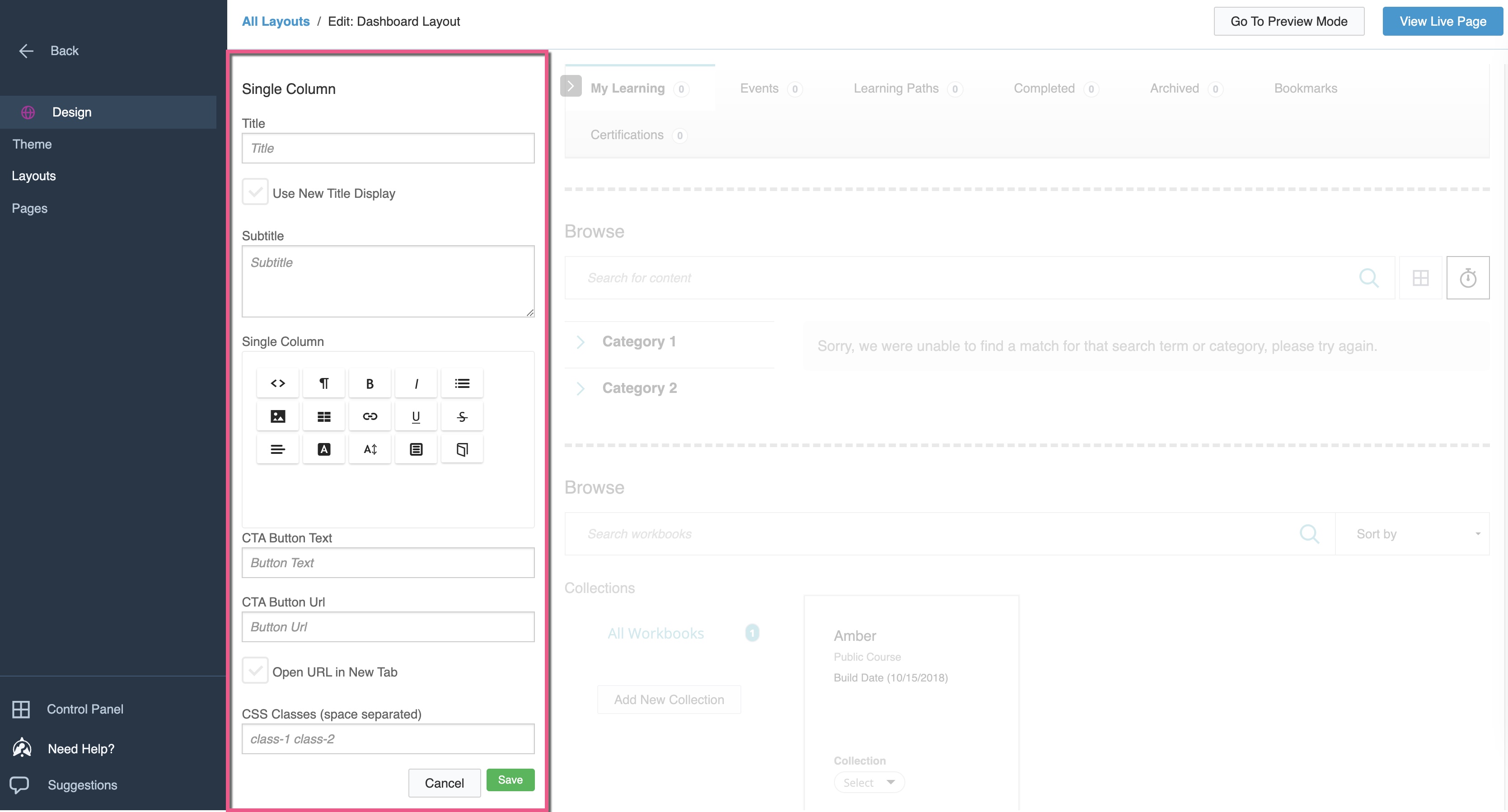Insert a hyperlink in the editor
The width and height of the screenshot is (1508, 812).
click(x=370, y=416)
